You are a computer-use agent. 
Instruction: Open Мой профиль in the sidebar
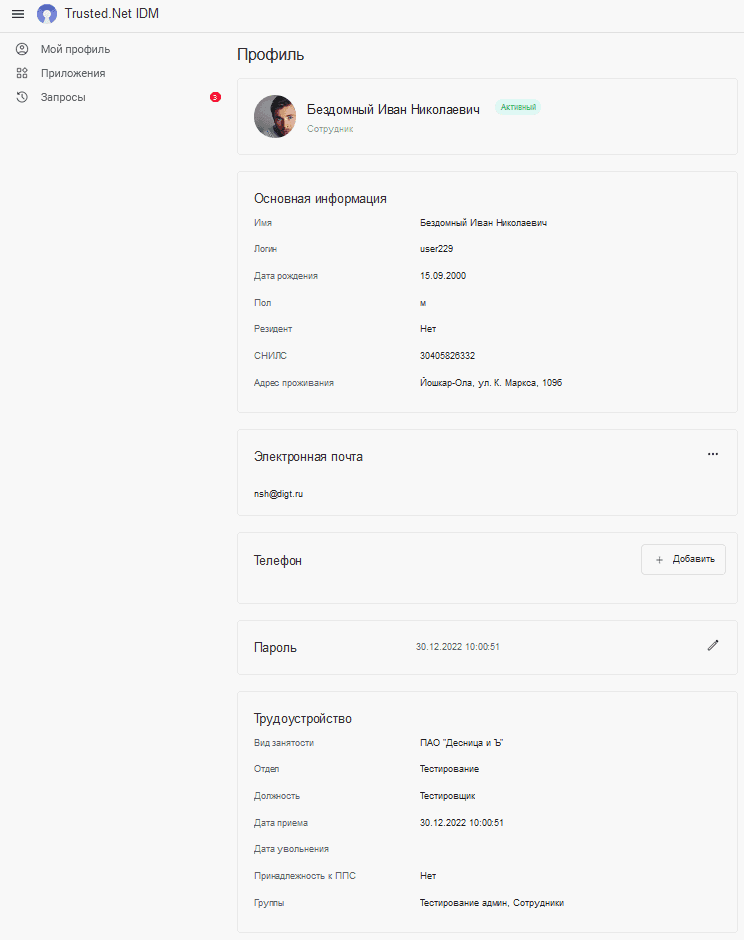coord(76,49)
